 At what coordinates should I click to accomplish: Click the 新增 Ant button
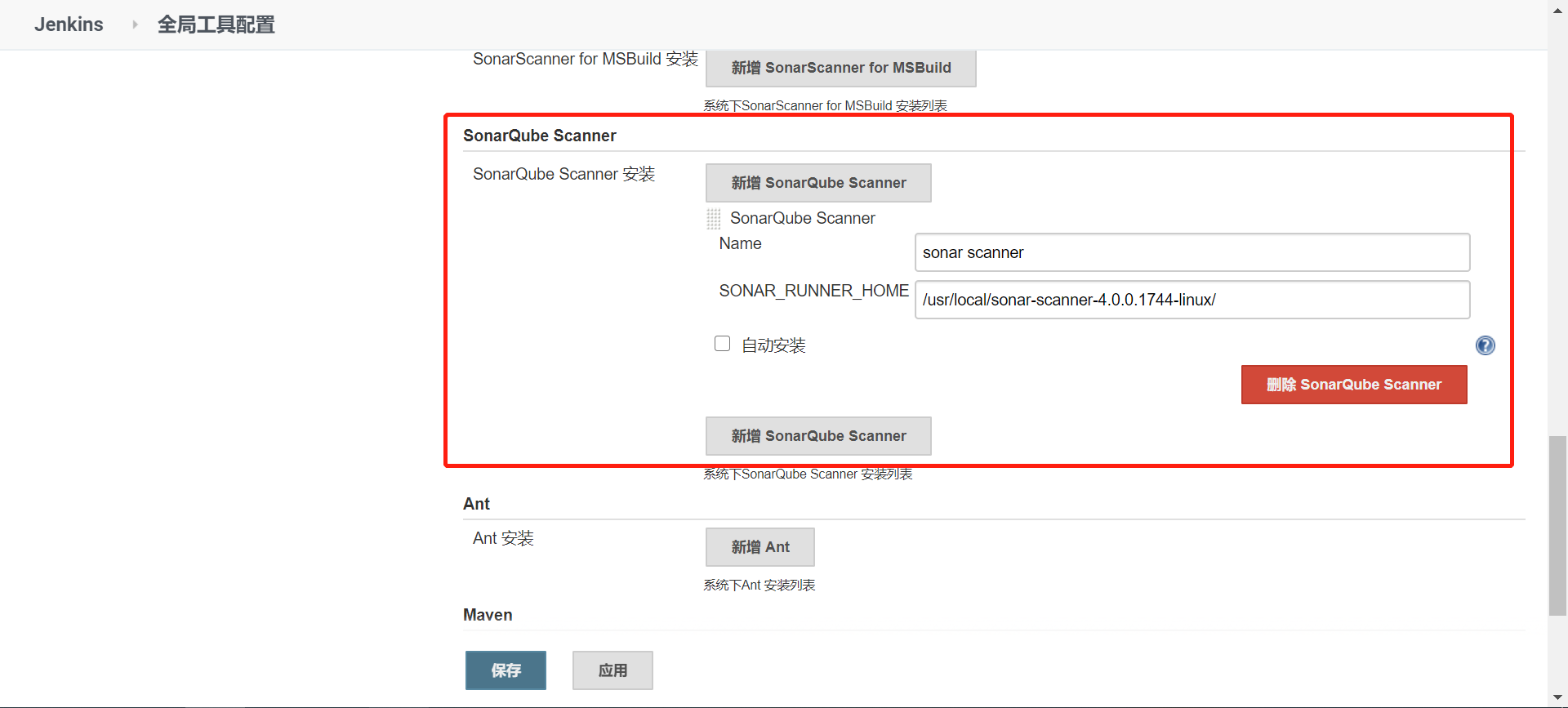click(760, 547)
